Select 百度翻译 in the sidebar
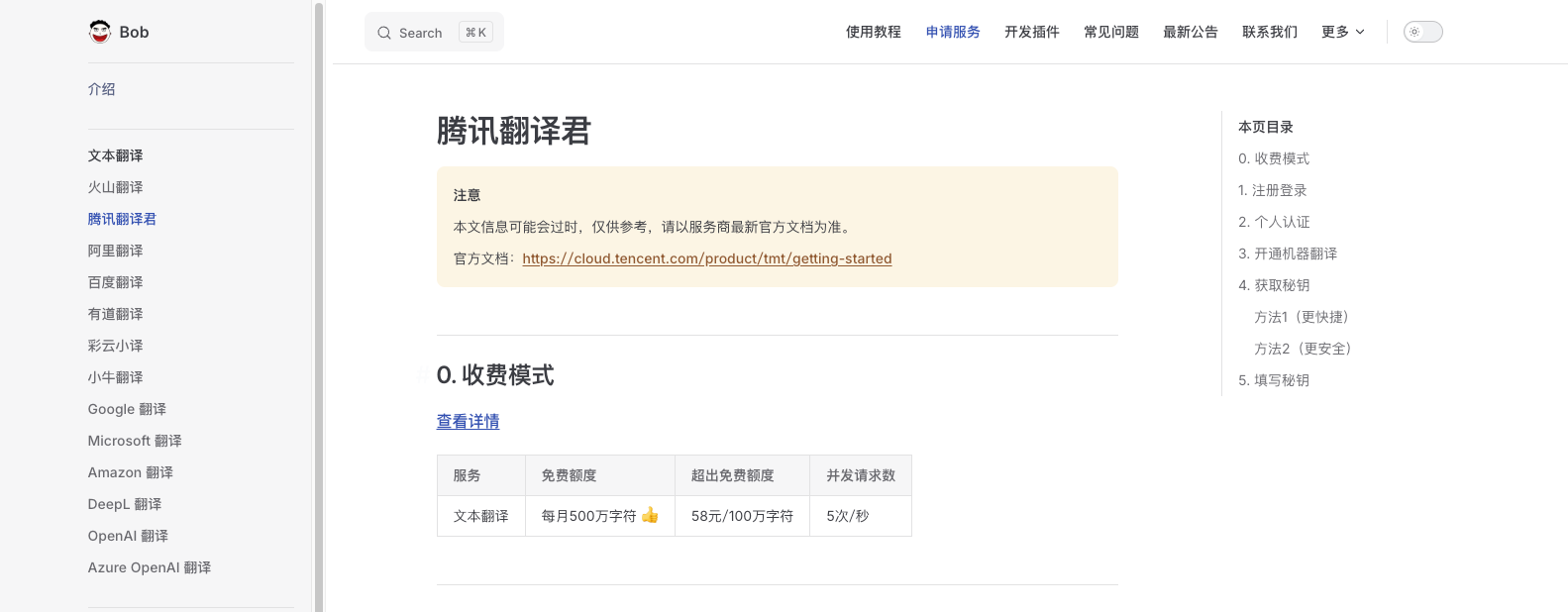1568x612 pixels. click(115, 282)
